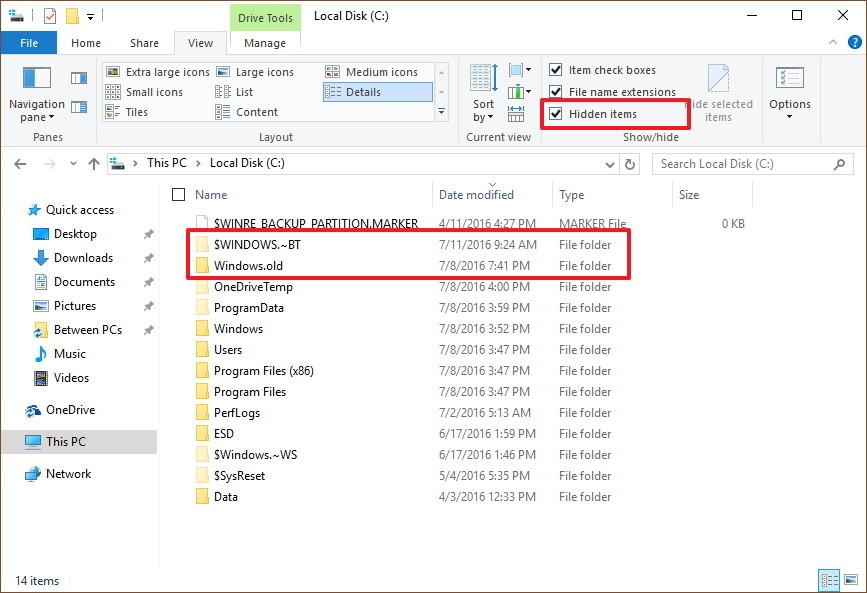Viewport: 867px width, 593px height.
Task: Switch to details view in status bar
Action: [x=829, y=580]
